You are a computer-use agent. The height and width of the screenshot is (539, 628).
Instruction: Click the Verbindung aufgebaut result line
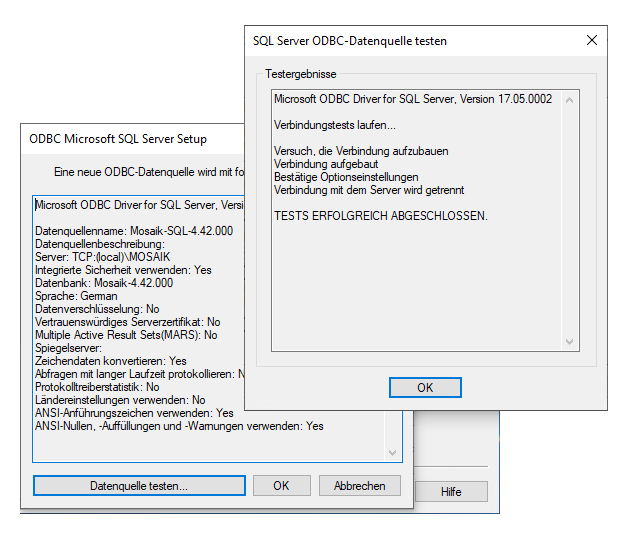pos(326,164)
